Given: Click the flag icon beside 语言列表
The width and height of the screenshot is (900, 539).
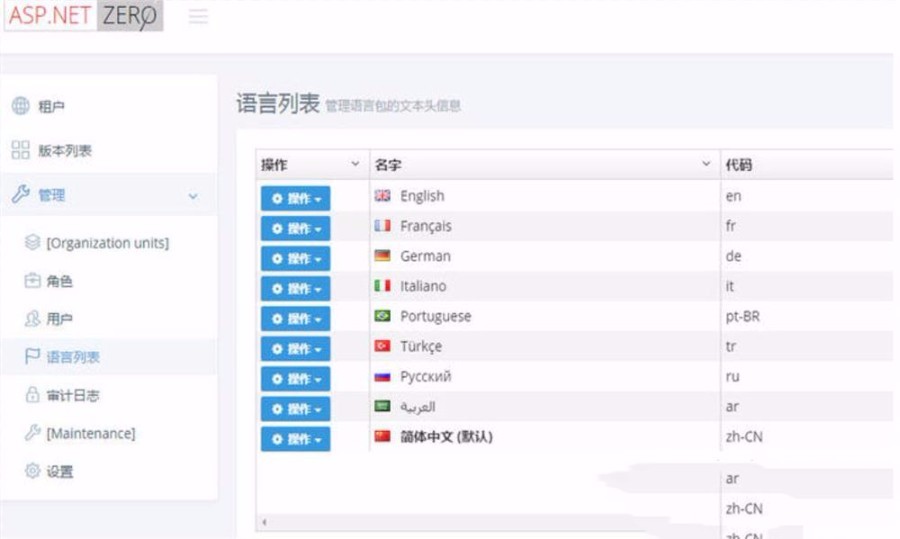Looking at the screenshot, I should click(x=32, y=356).
